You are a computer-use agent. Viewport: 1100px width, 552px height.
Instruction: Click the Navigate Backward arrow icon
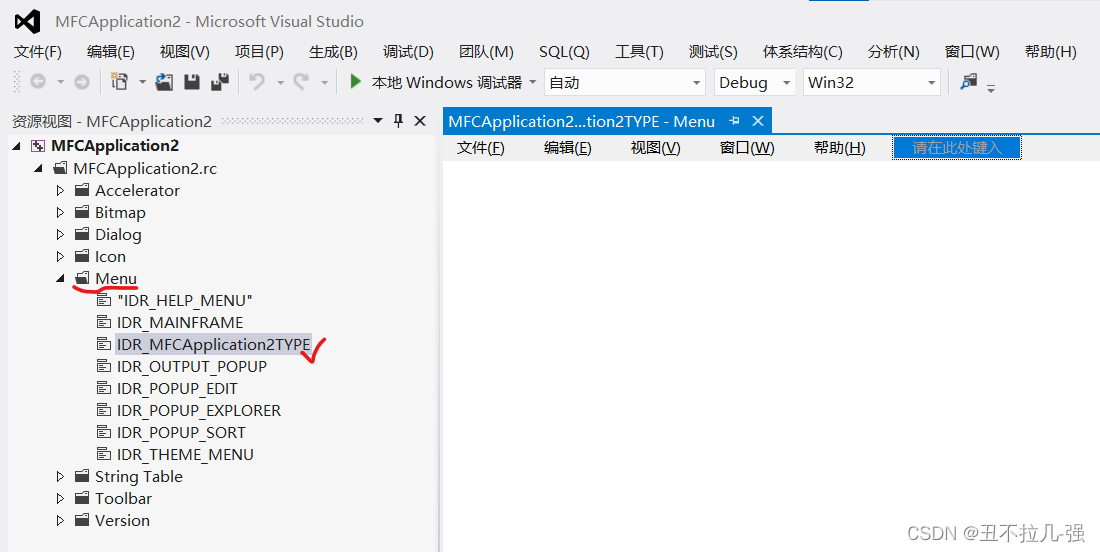coord(38,83)
